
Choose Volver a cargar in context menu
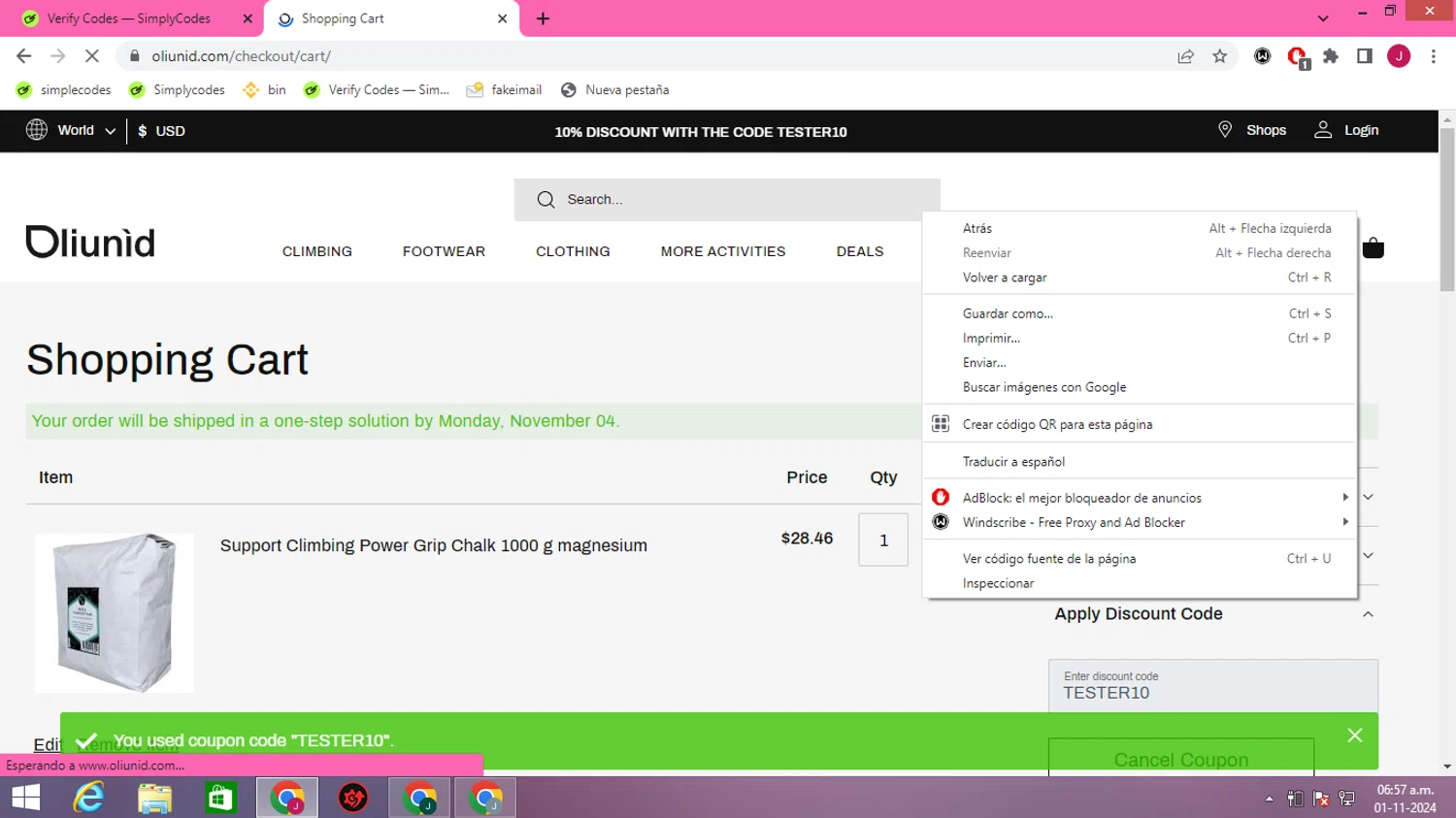(1140, 278)
